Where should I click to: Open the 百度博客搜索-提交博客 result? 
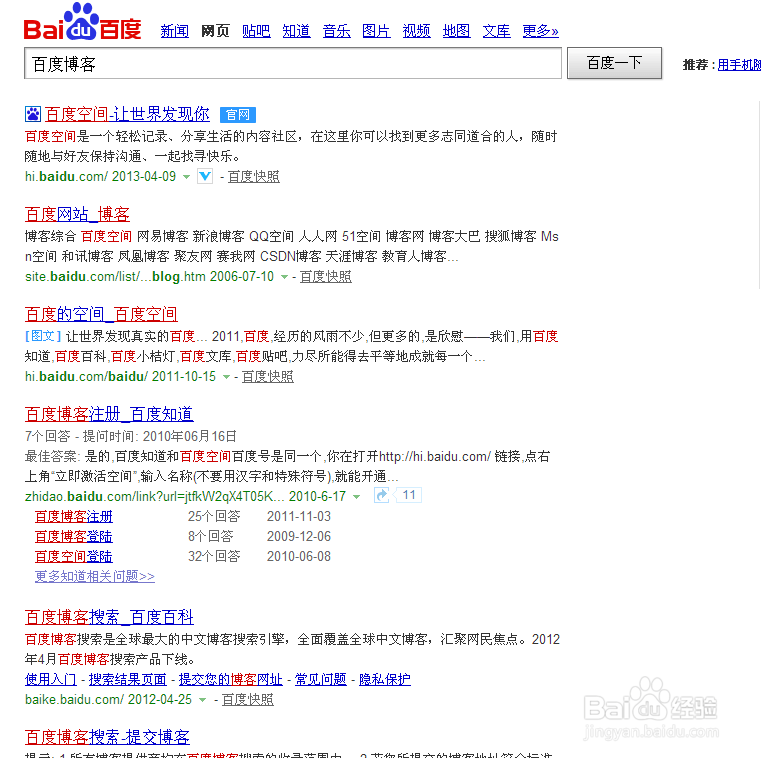click(107, 737)
